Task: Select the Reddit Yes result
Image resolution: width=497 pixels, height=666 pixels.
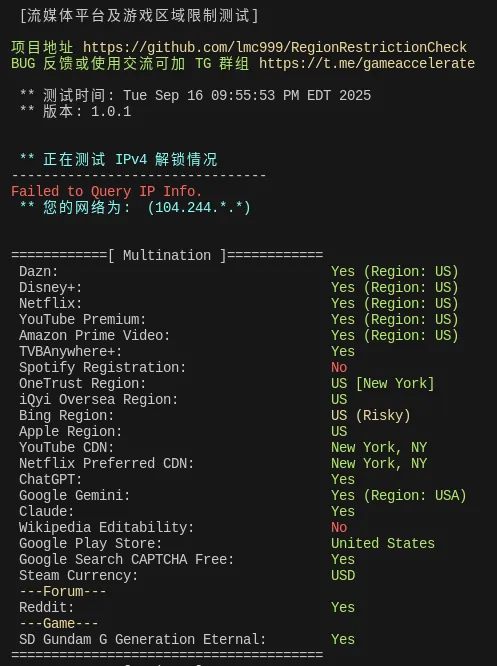Action: [x=343, y=607]
